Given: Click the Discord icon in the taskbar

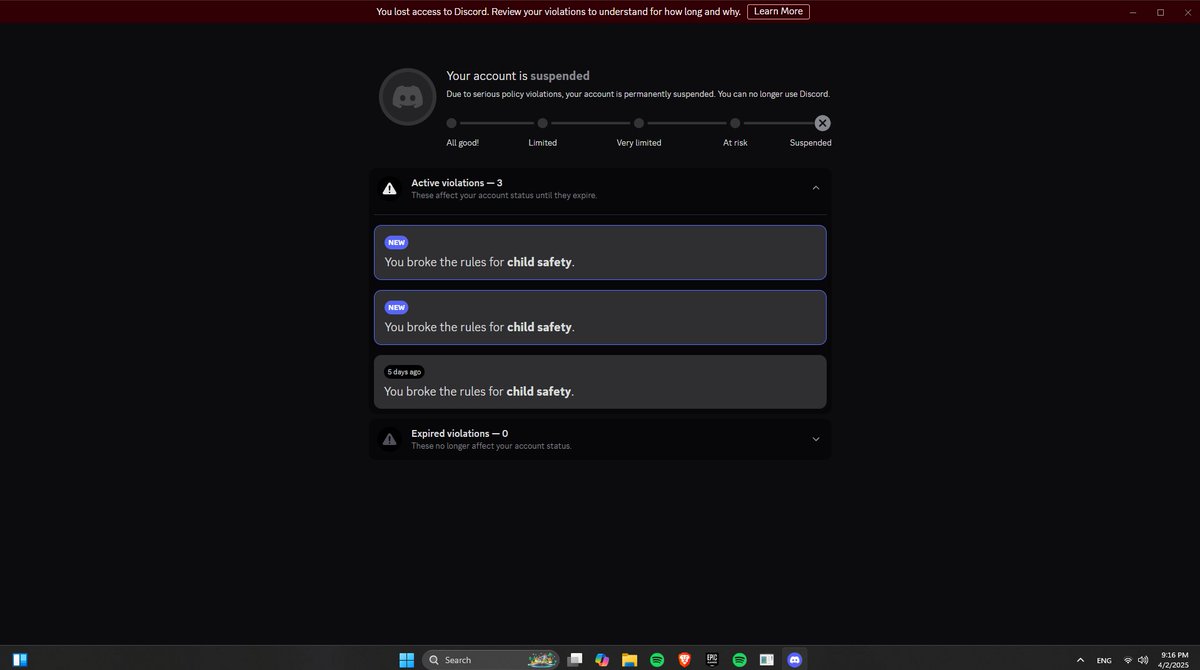Looking at the screenshot, I should [x=795, y=660].
